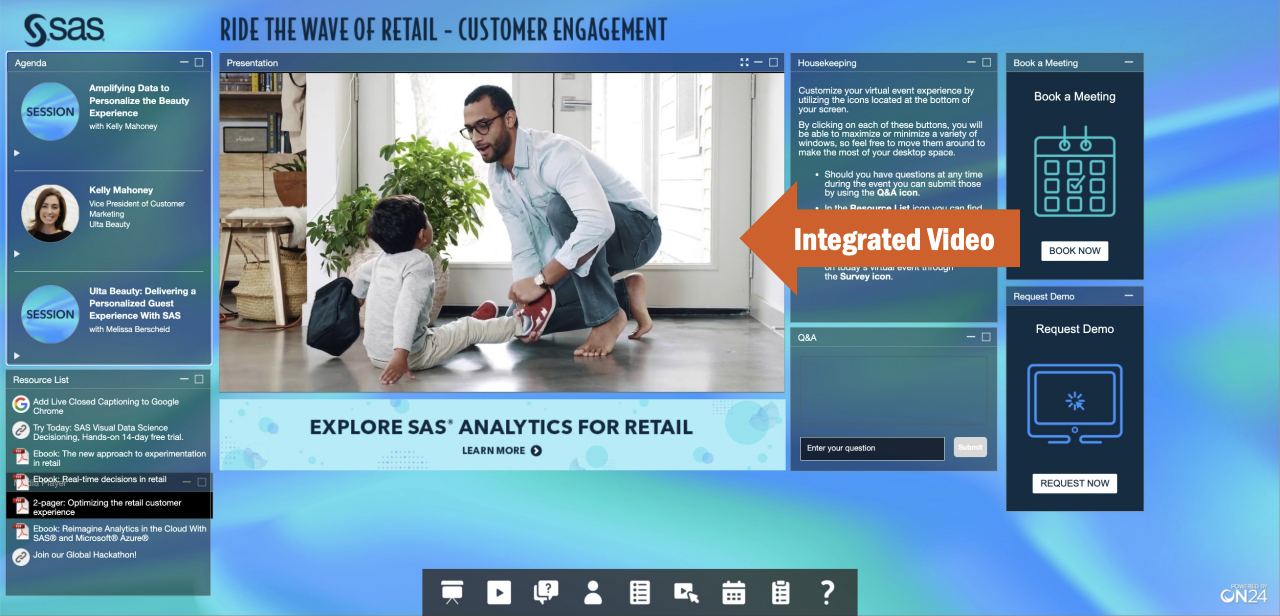Maximize the Q&A panel

(987, 337)
